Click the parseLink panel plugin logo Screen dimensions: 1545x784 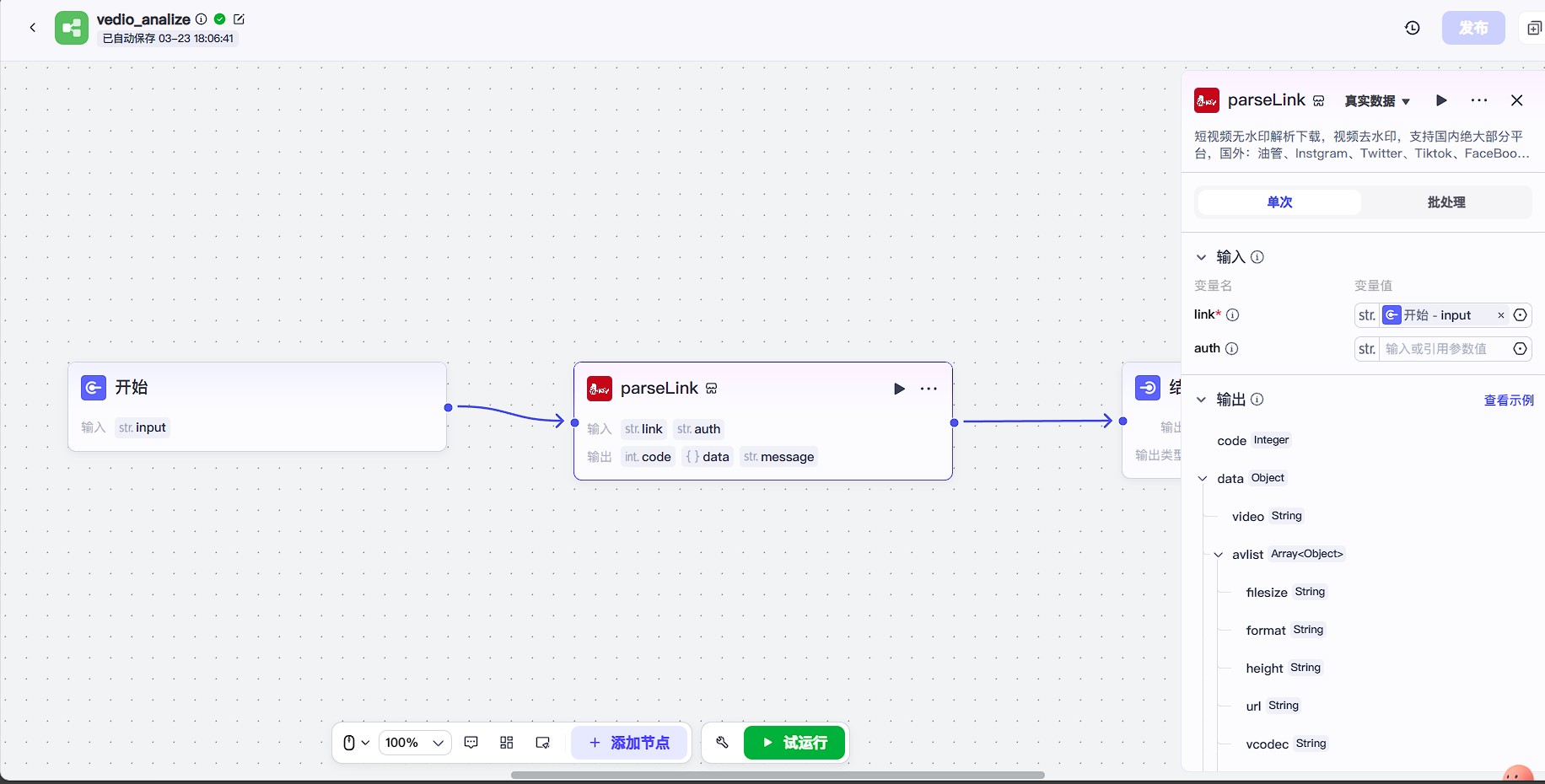click(x=1207, y=100)
